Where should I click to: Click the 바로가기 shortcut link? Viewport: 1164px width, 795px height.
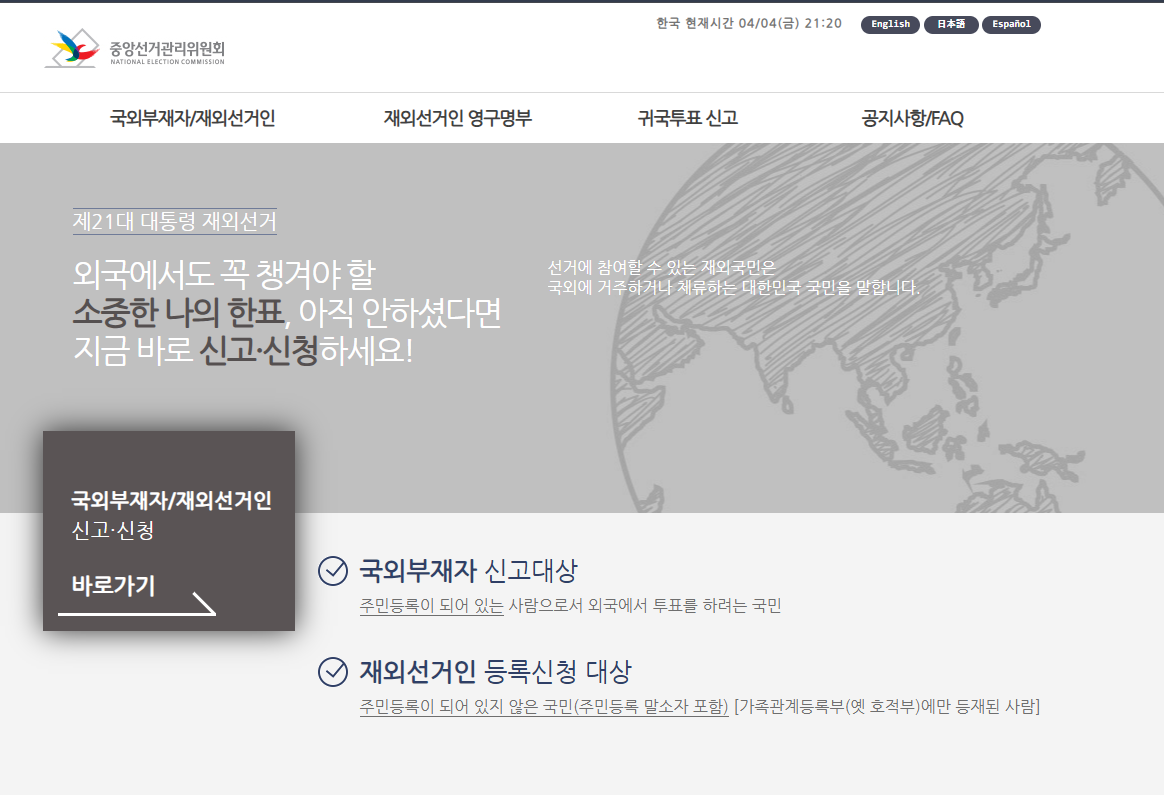114,586
